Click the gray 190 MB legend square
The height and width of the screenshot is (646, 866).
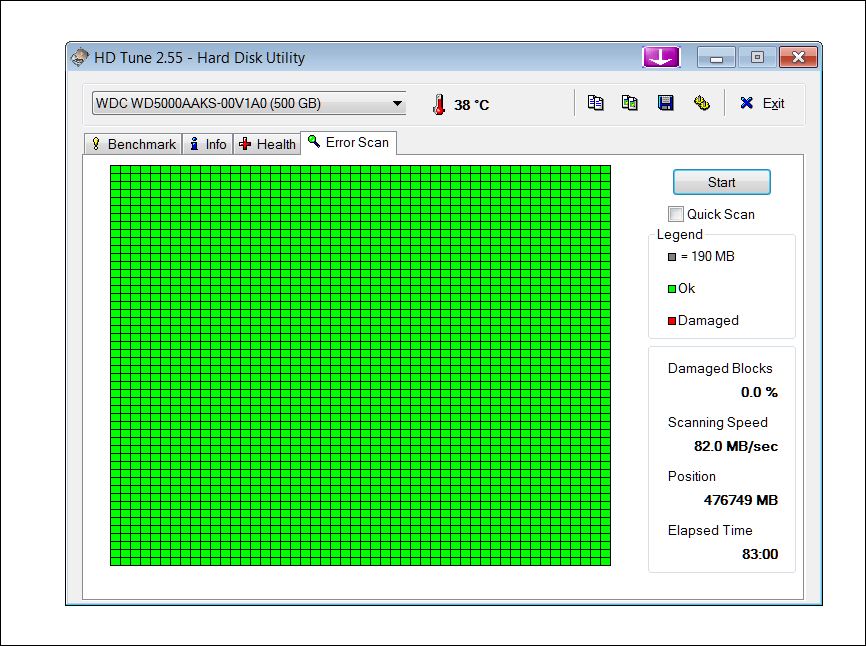[672, 257]
